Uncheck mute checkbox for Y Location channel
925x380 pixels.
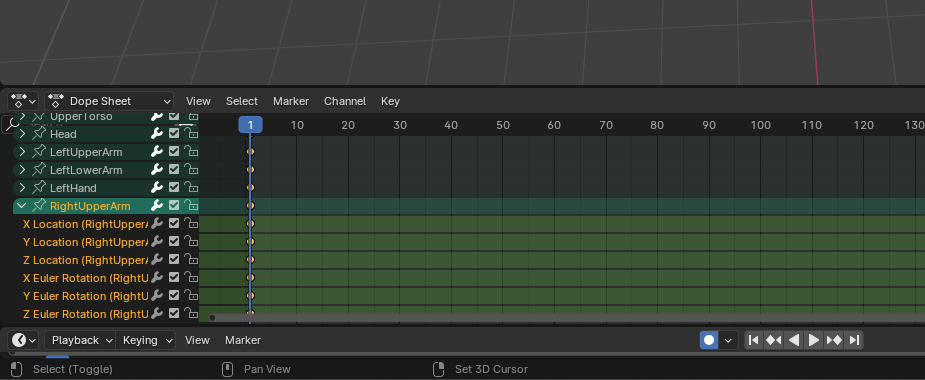(x=173, y=242)
